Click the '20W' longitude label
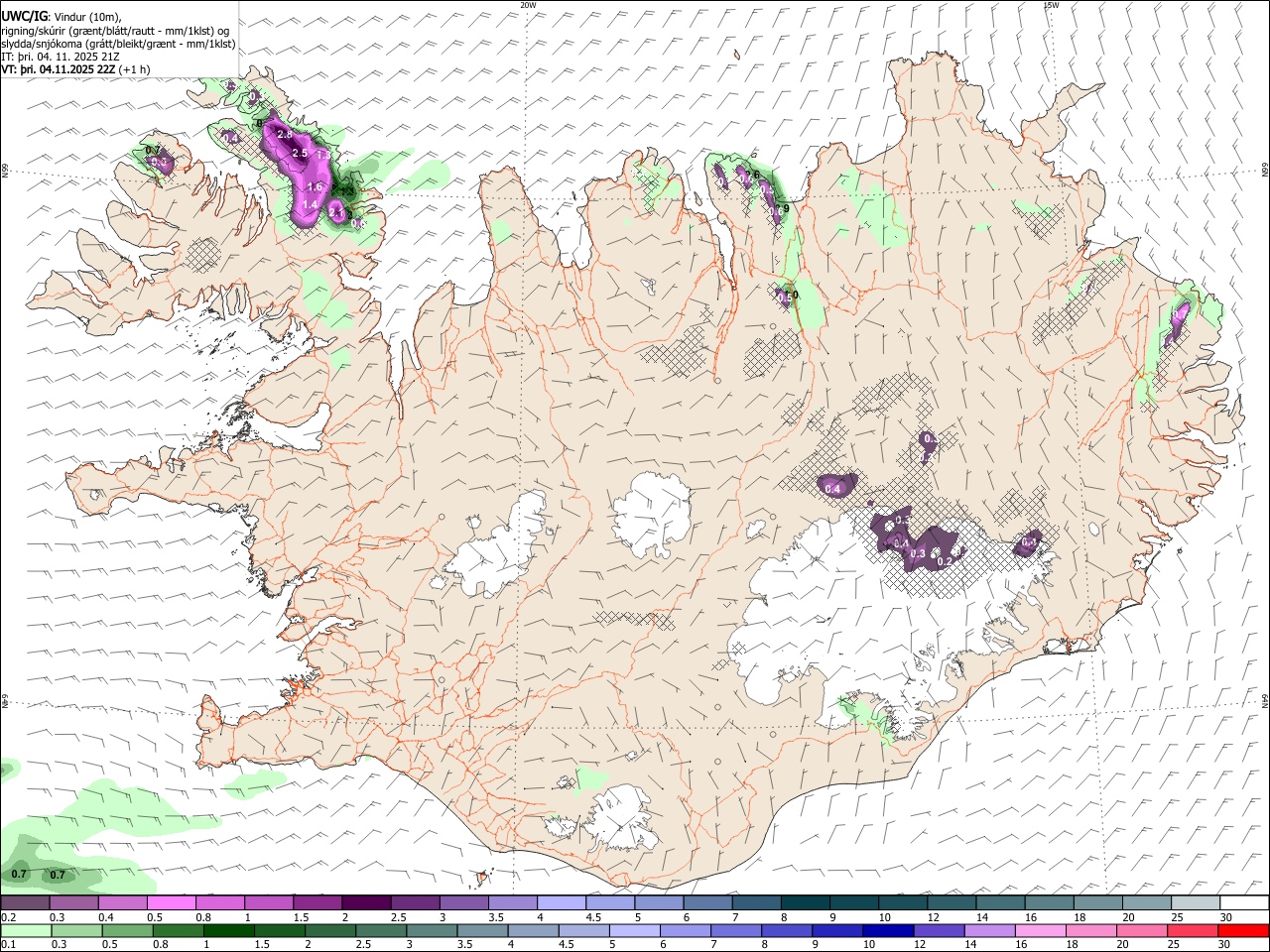Screen dimensions: 1270x952 528,5
